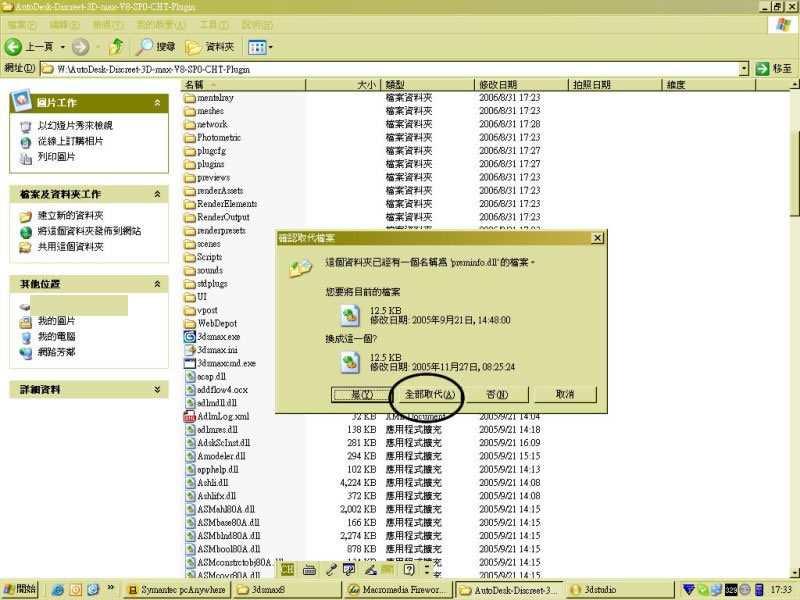Select the network folder icon

click(190, 124)
